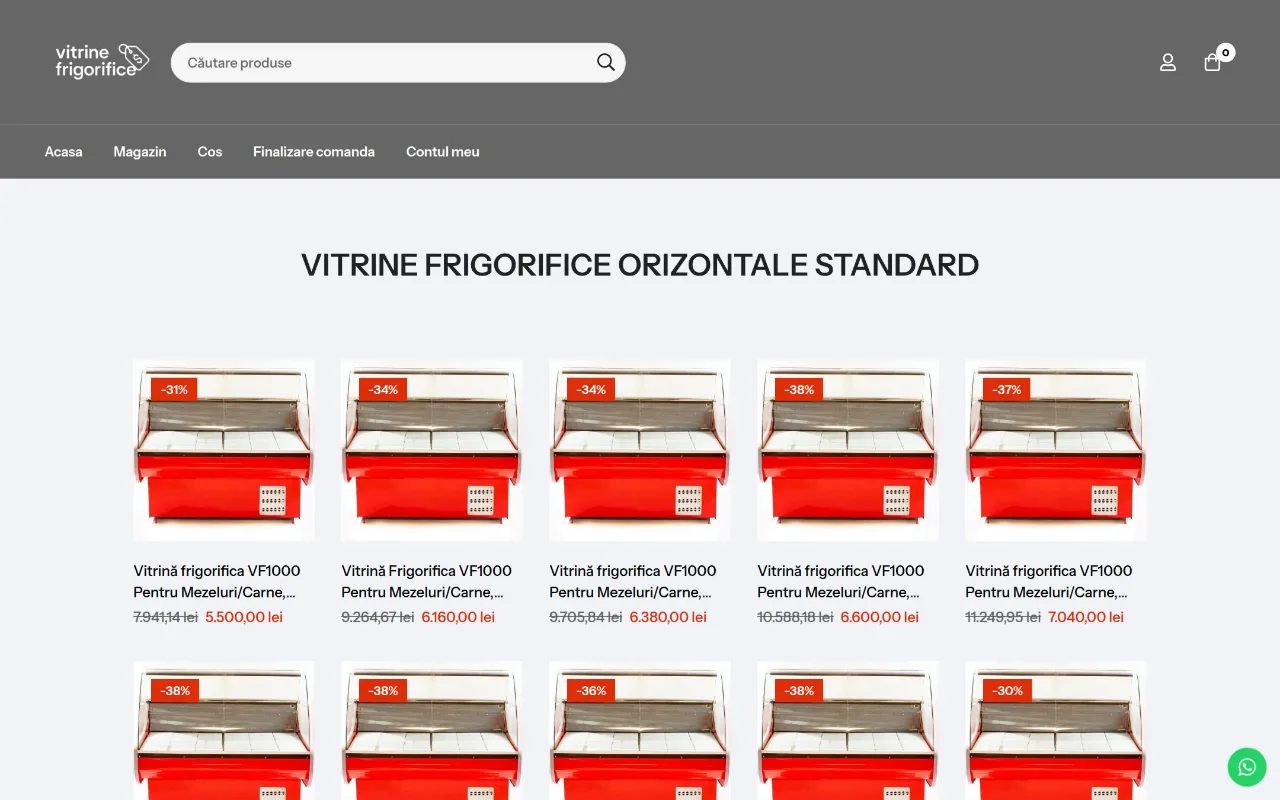Focus the Căutare produse search field

[x=398, y=62]
